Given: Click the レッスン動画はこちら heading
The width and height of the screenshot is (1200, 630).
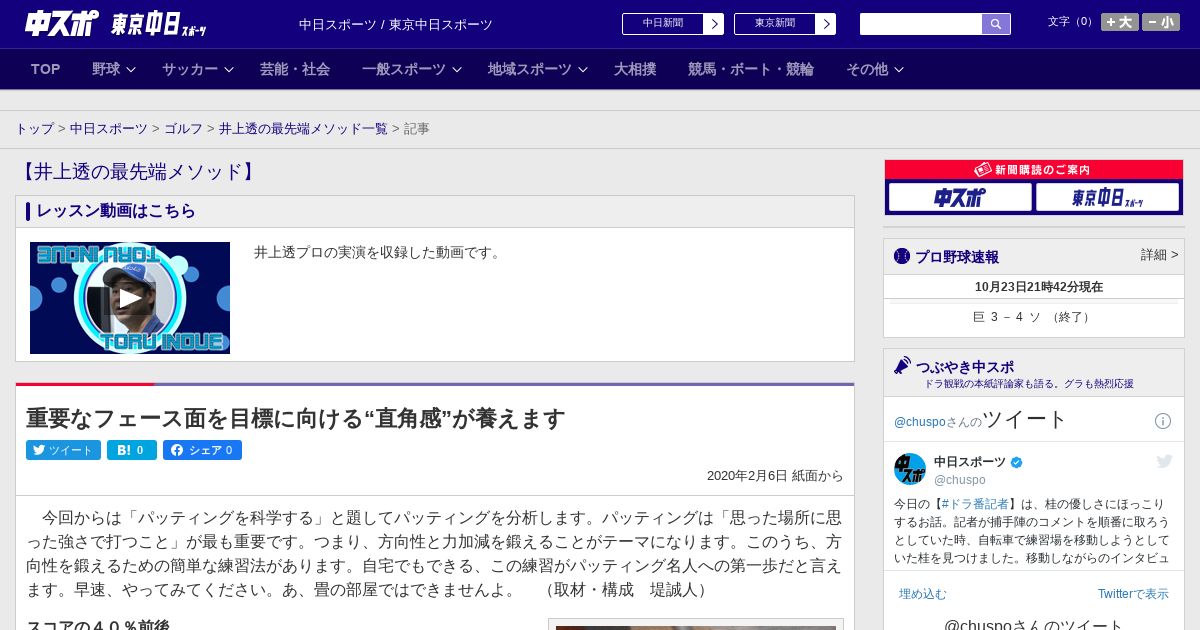Looking at the screenshot, I should coord(116,211).
